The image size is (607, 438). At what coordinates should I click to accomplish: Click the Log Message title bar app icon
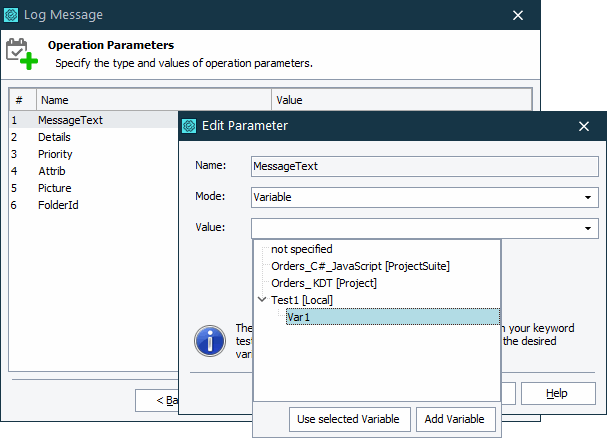13,15
